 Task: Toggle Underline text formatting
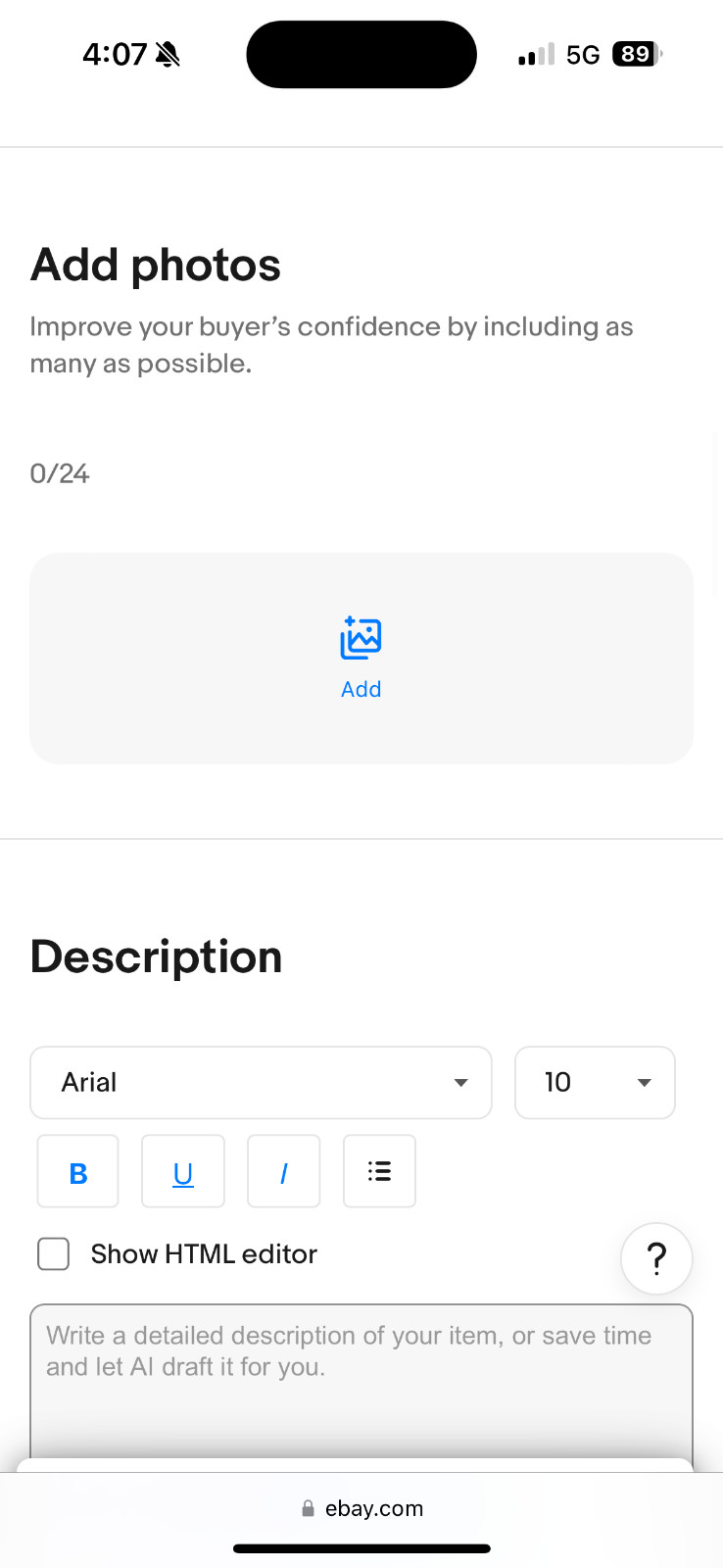(x=183, y=1172)
